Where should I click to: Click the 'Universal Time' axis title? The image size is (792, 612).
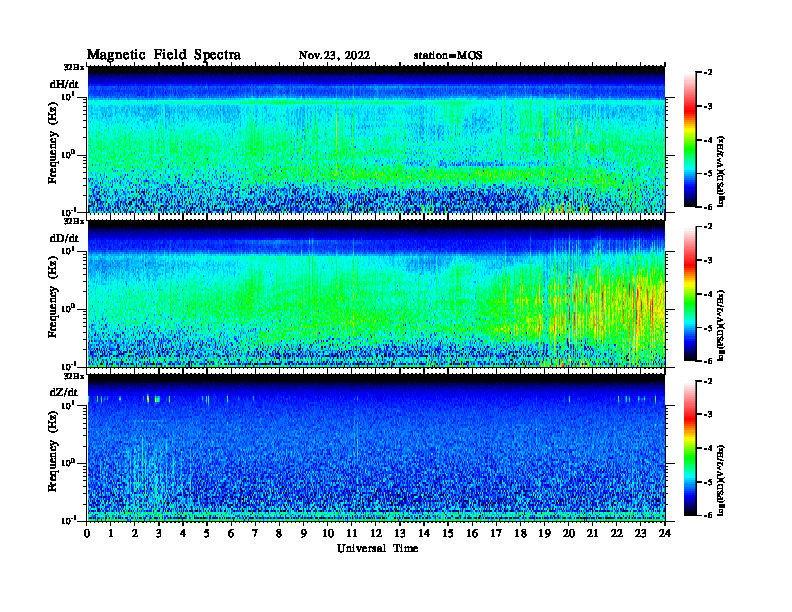tap(377, 548)
